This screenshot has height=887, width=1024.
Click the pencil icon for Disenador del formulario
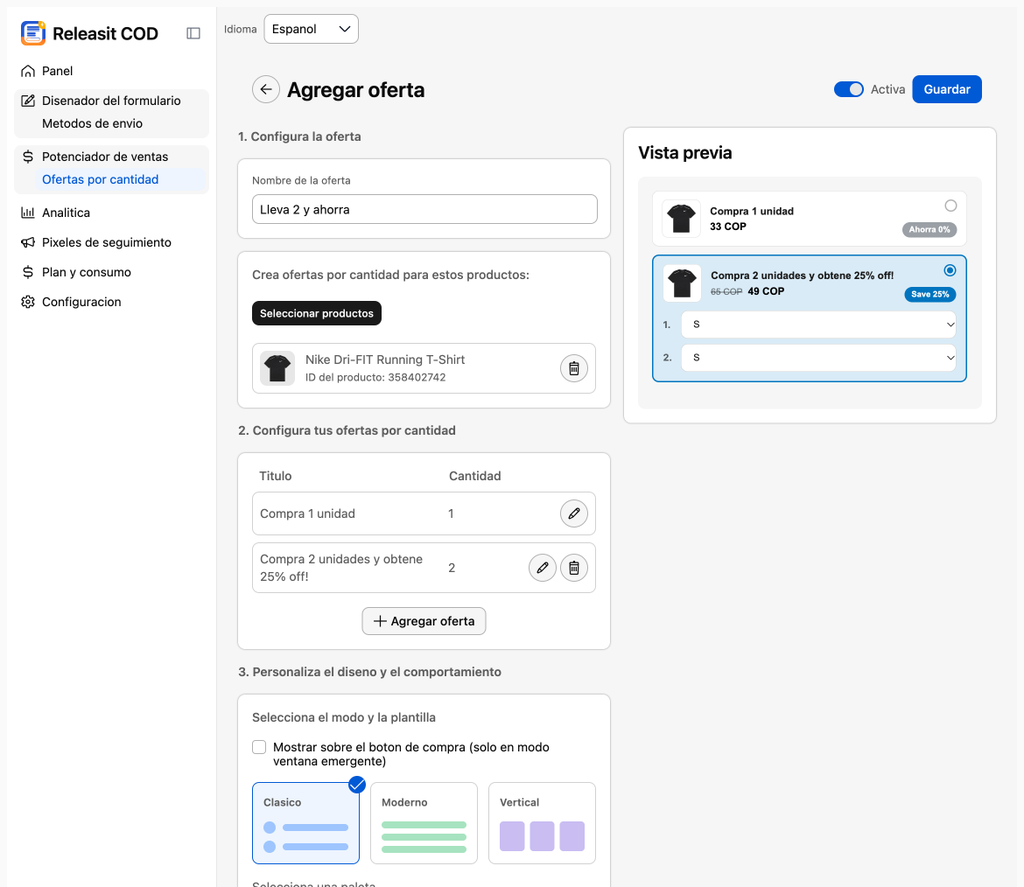(x=27, y=101)
